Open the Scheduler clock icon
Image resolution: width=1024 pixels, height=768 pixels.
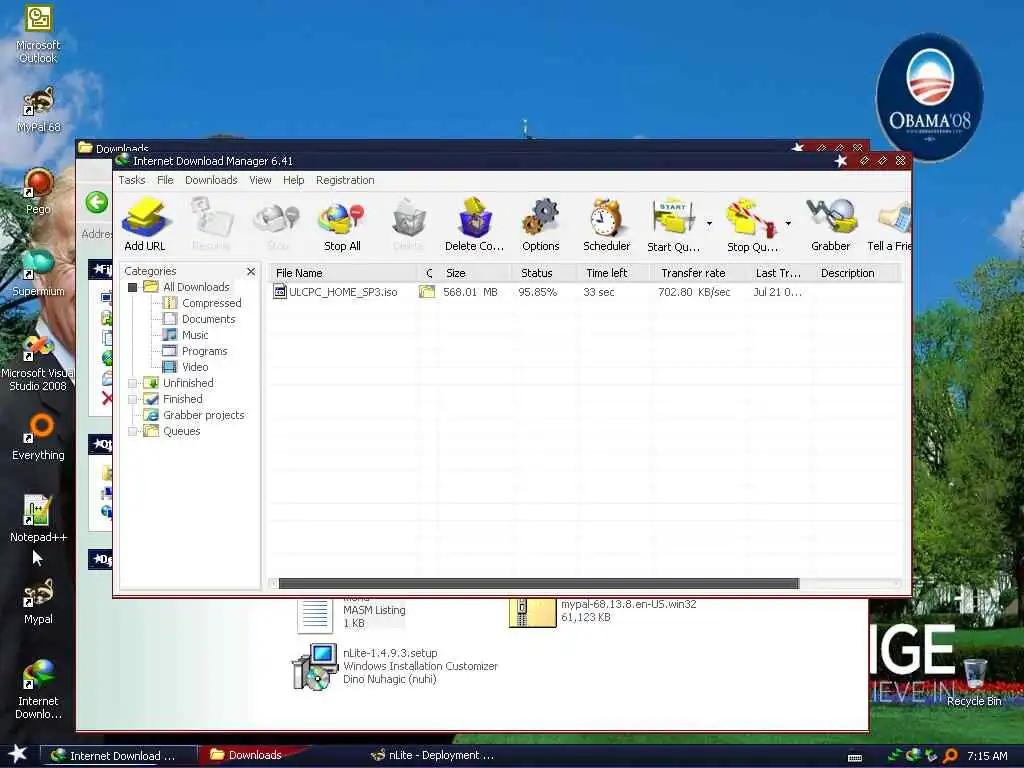point(607,224)
